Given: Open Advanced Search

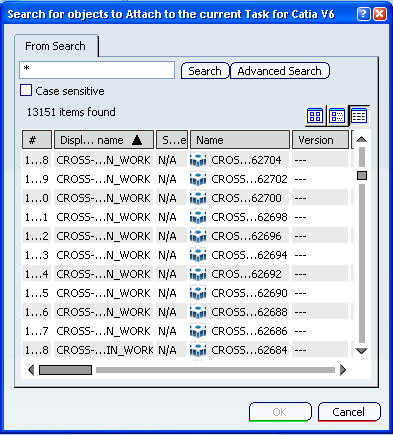Looking at the screenshot, I should [279, 71].
